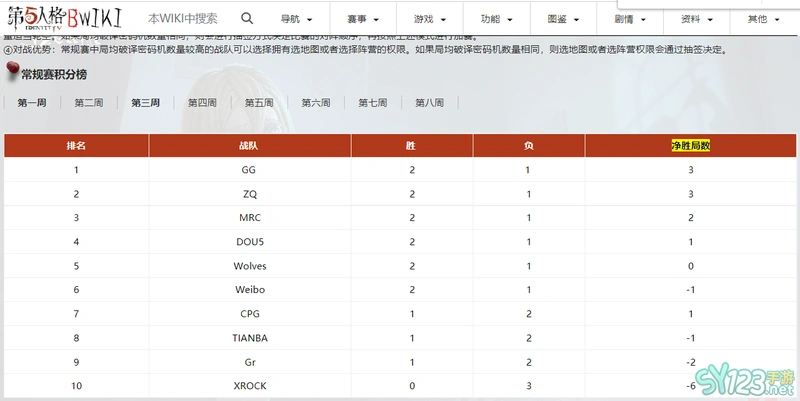This screenshot has height=401, width=800.
Task: Expand the 资料 dropdown menu
Action: [697, 19]
